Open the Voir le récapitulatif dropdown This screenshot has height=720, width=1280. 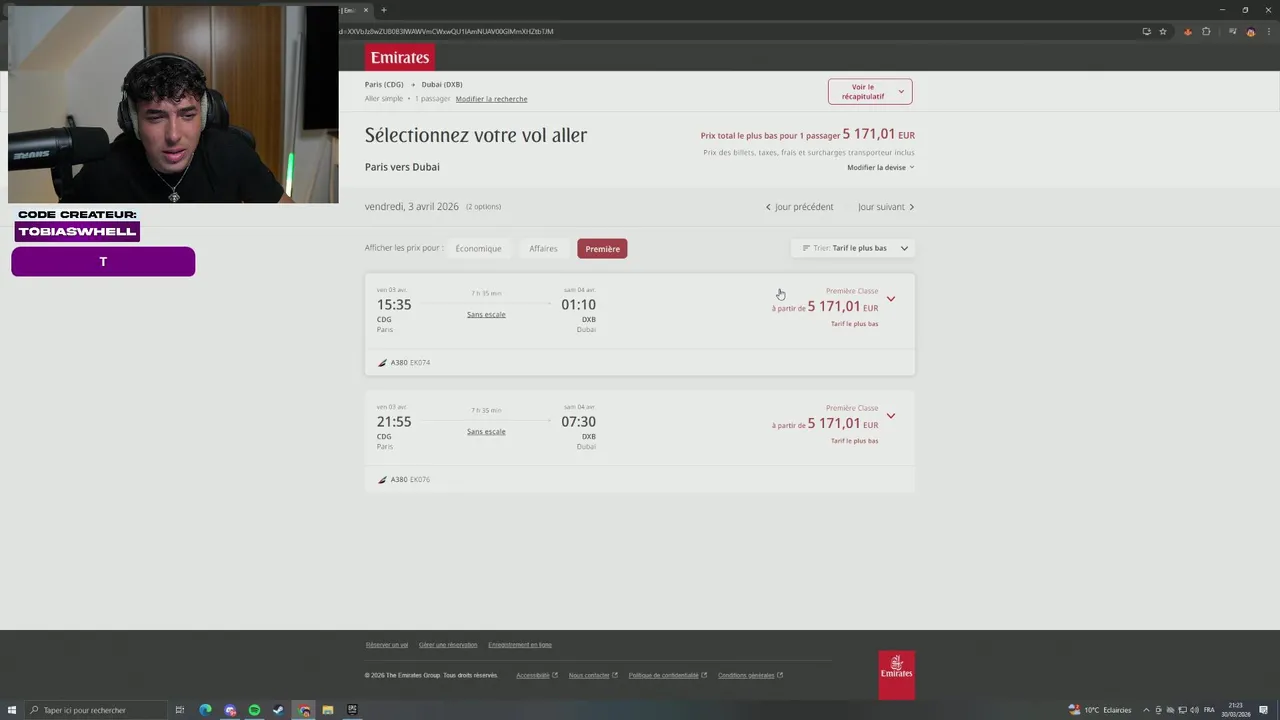tap(870, 91)
